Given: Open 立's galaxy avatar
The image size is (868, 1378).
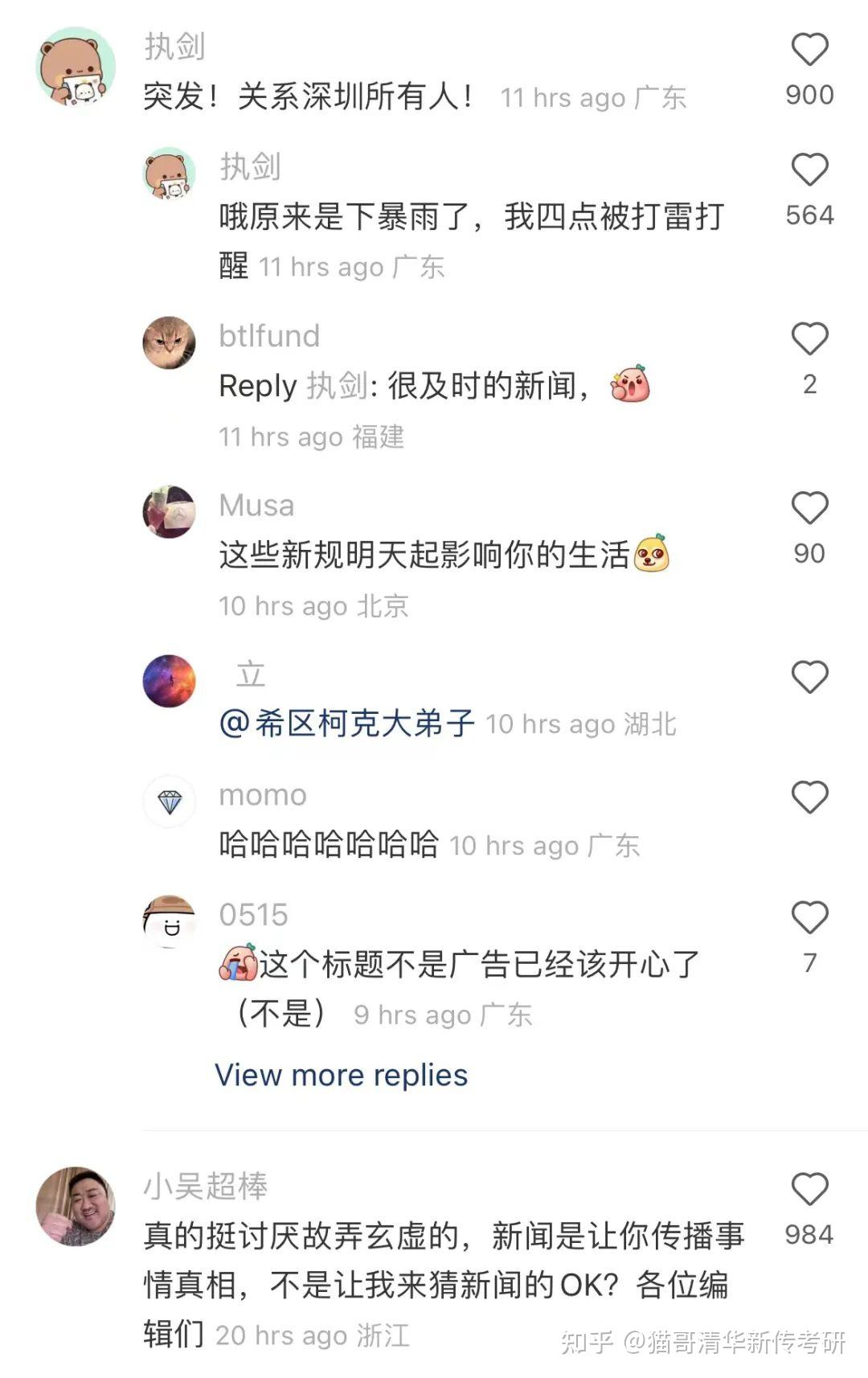Looking at the screenshot, I should click(x=169, y=681).
